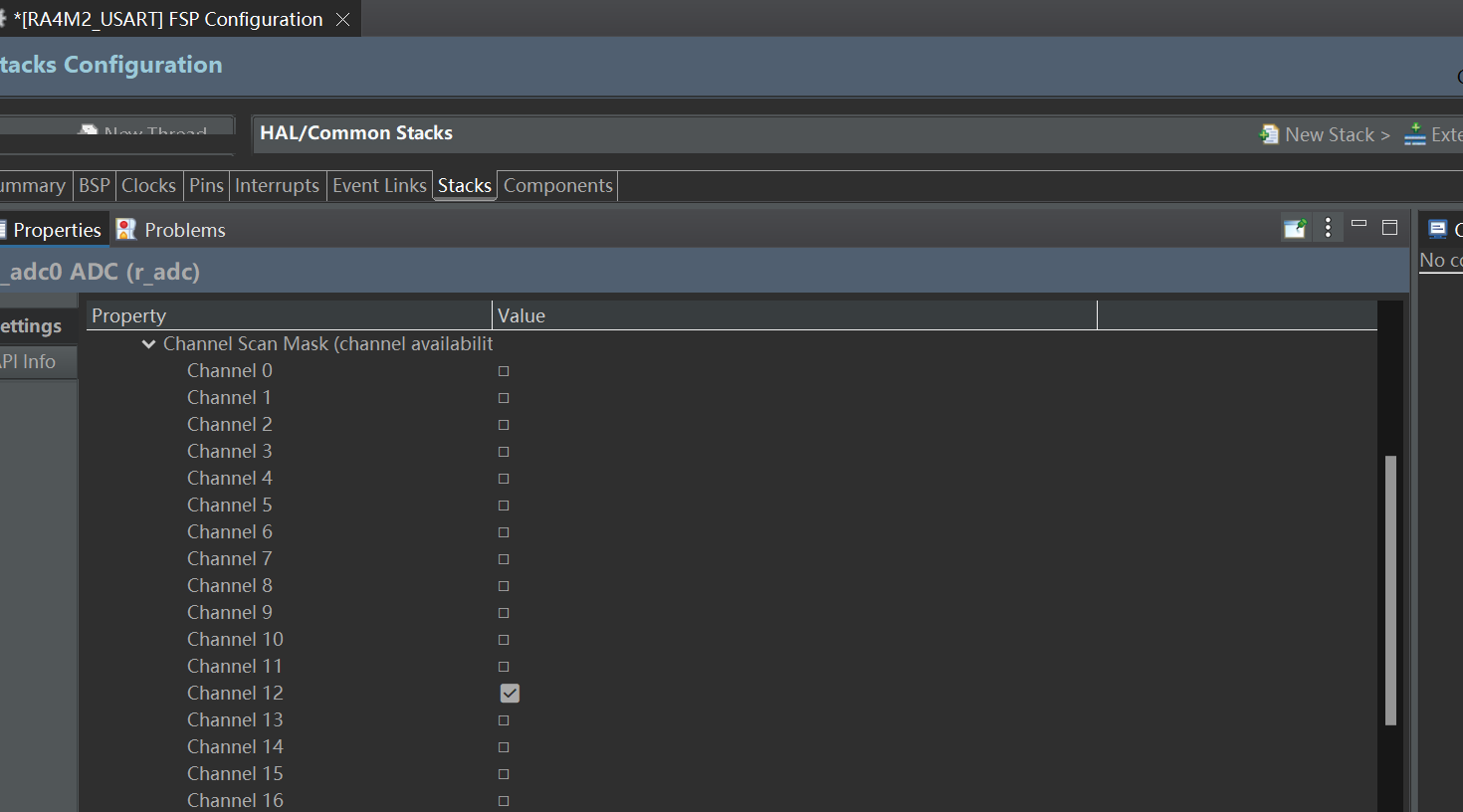Open the Properties view menu (three dots)
This screenshot has width=1463, height=812.
coord(1328,228)
